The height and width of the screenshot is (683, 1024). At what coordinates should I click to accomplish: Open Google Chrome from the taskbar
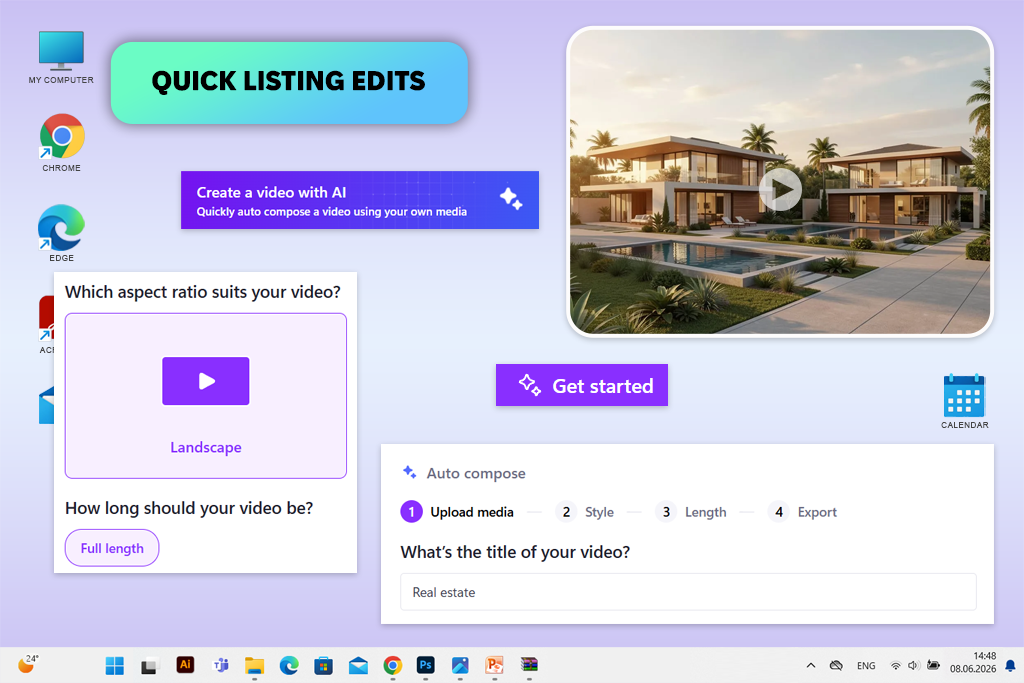392,665
